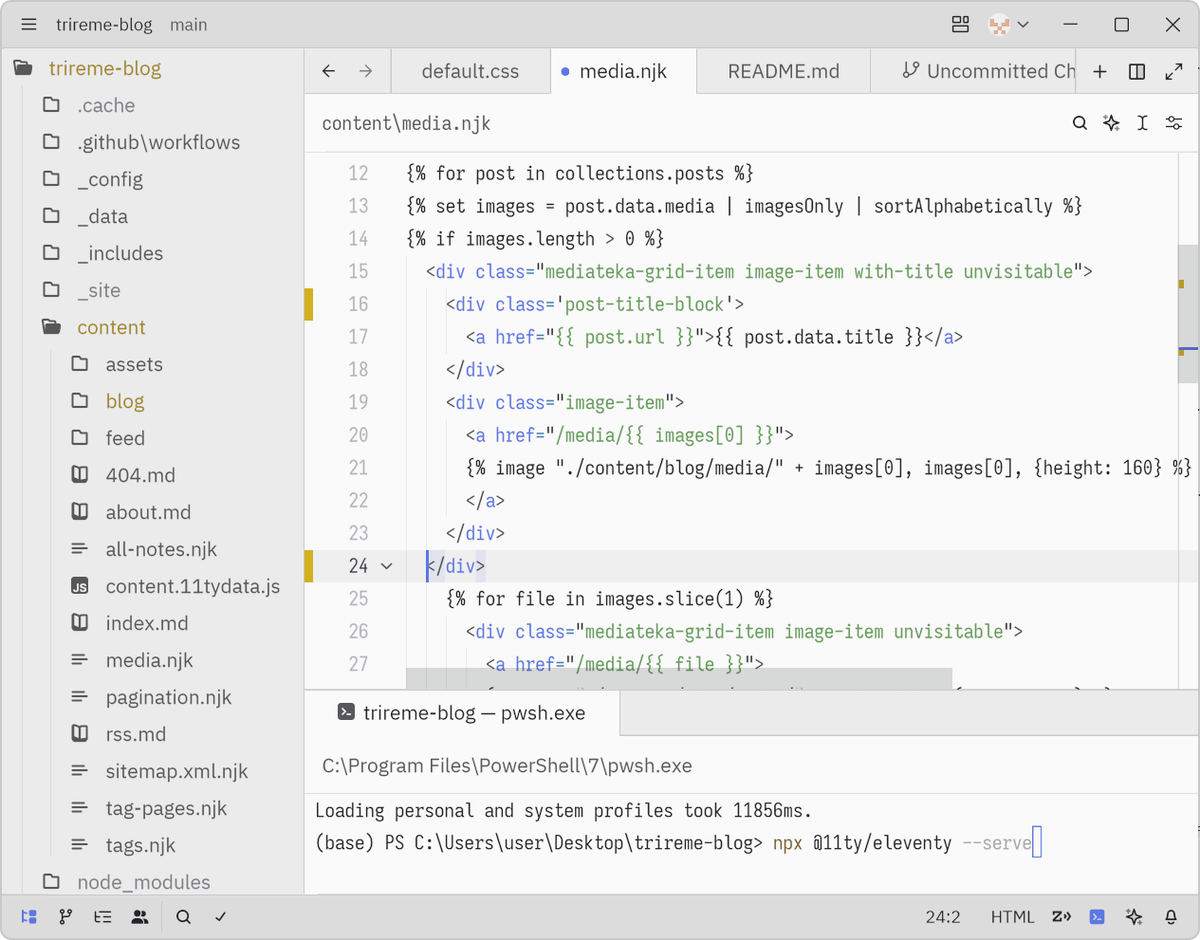The height and width of the screenshot is (940, 1200).
Task: Open the collaboration panel icon
Action: point(140,916)
